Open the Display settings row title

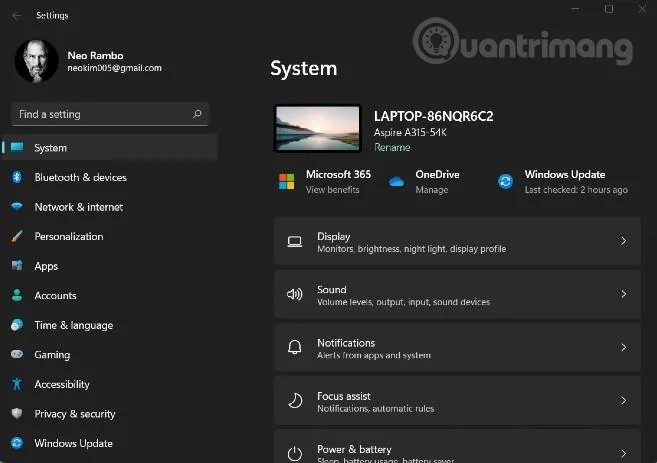click(334, 237)
